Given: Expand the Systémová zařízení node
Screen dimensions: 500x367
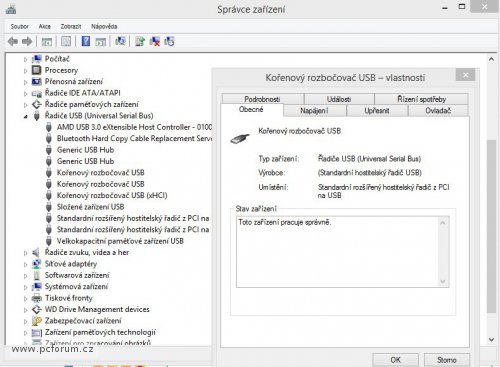Looking at the screenshot, I should coord(25,287).
